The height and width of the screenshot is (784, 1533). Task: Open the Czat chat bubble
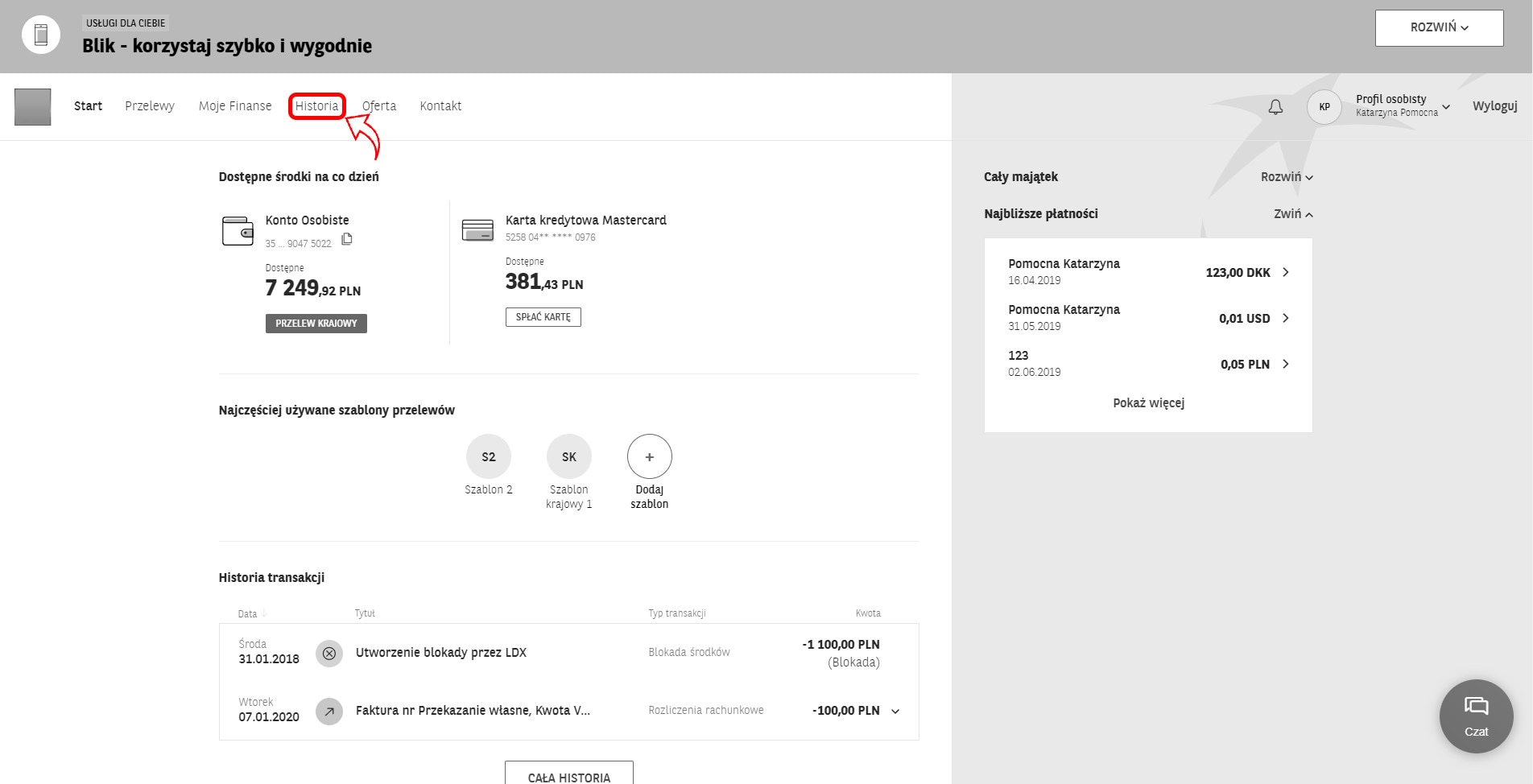coord(1476,716)
